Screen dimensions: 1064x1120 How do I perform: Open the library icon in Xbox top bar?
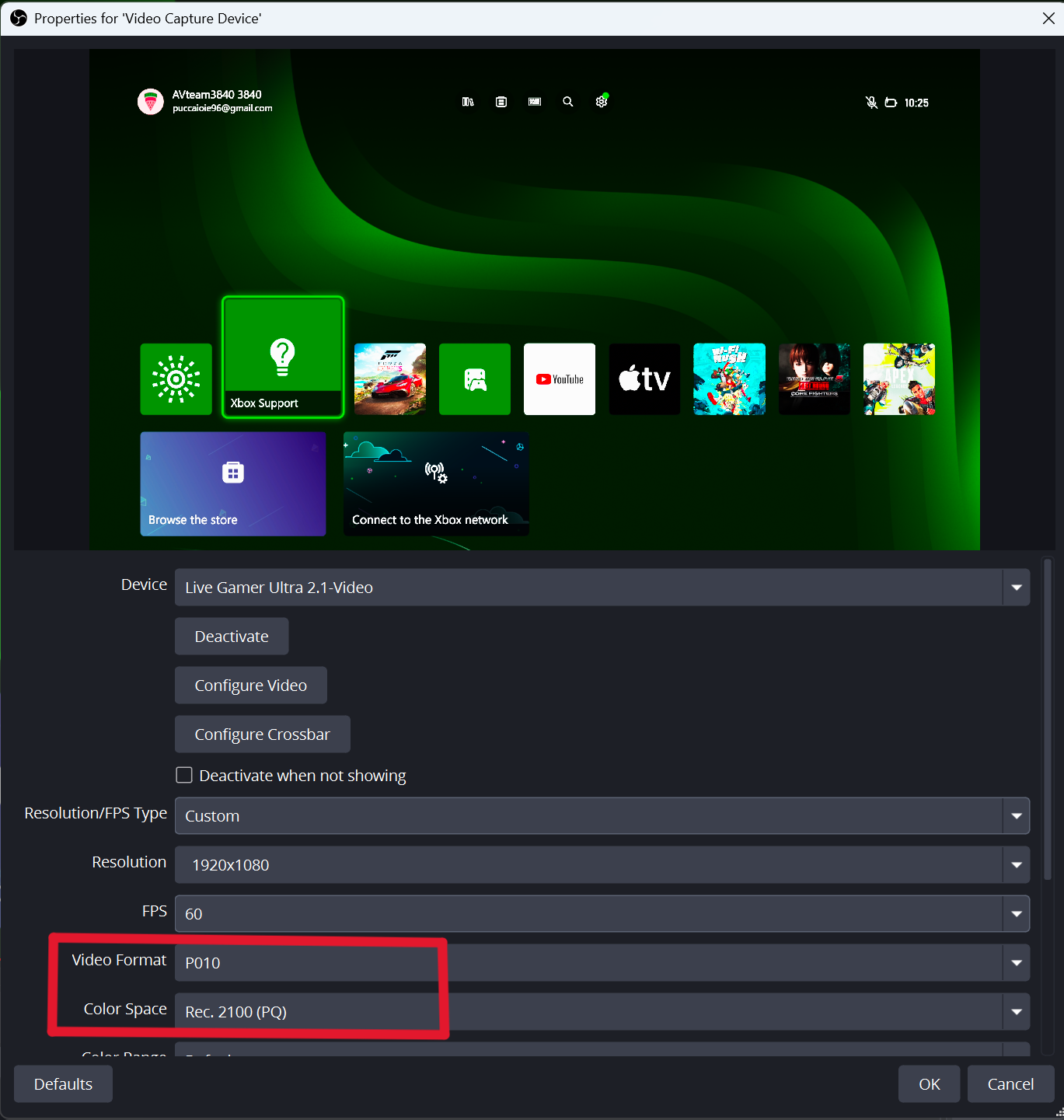[468, 102]
